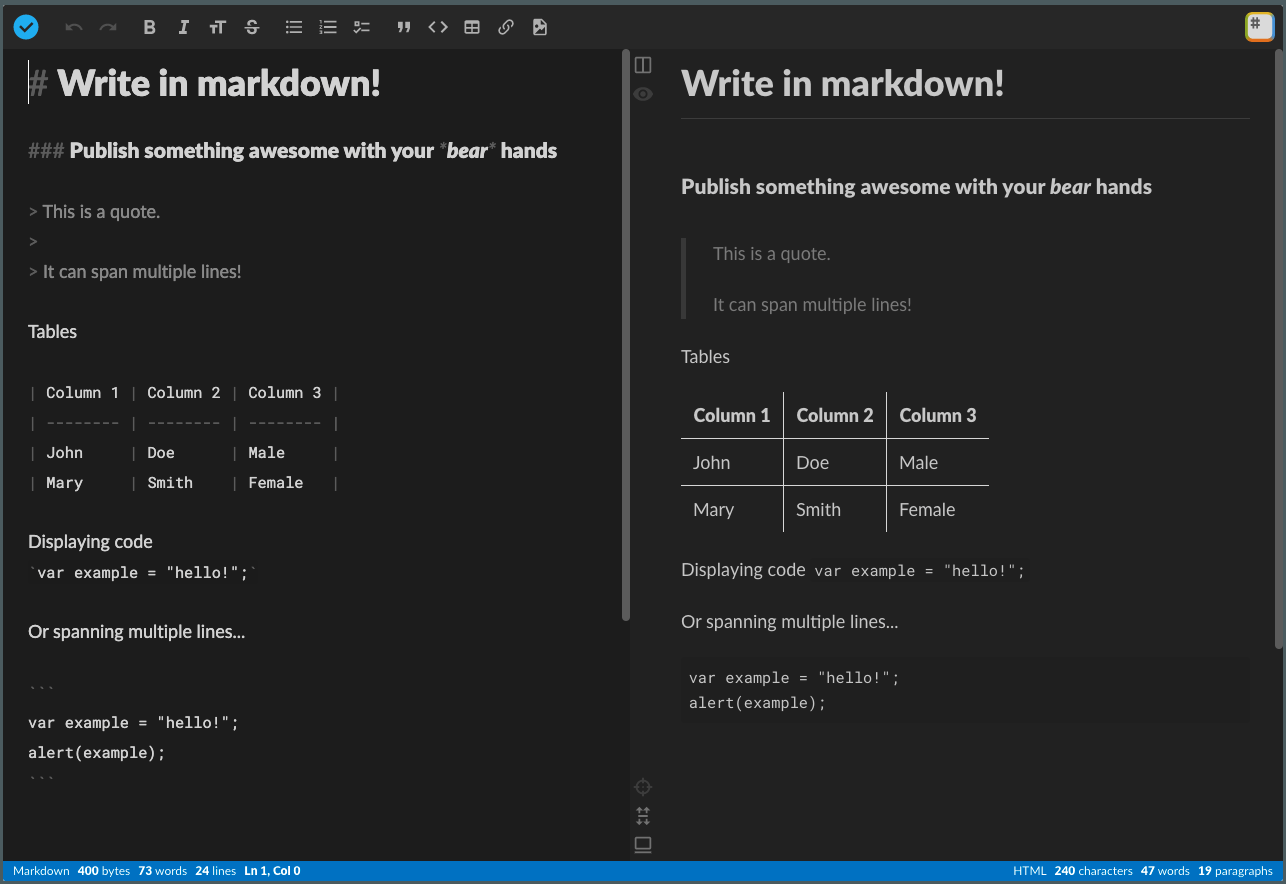Click '240 characters' in status bar
The height and width of the screenshot is (884, 1286).
tap(1093, 871)
